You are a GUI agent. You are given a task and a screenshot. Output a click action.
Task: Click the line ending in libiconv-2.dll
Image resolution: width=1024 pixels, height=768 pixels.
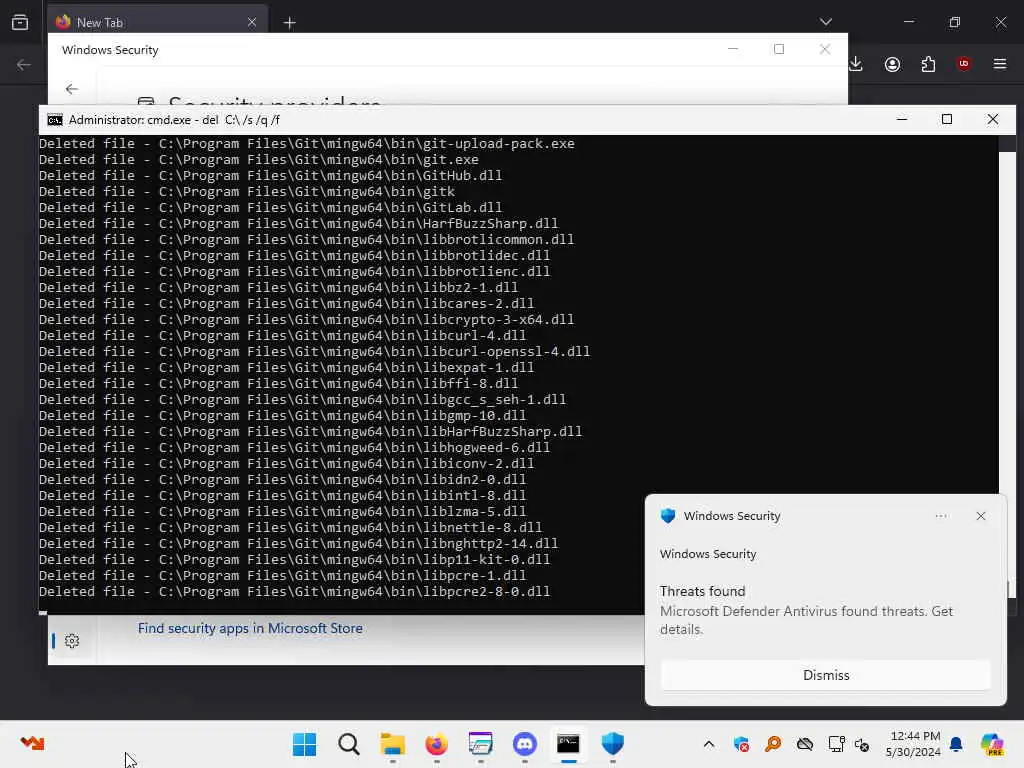tap(287, 464)
